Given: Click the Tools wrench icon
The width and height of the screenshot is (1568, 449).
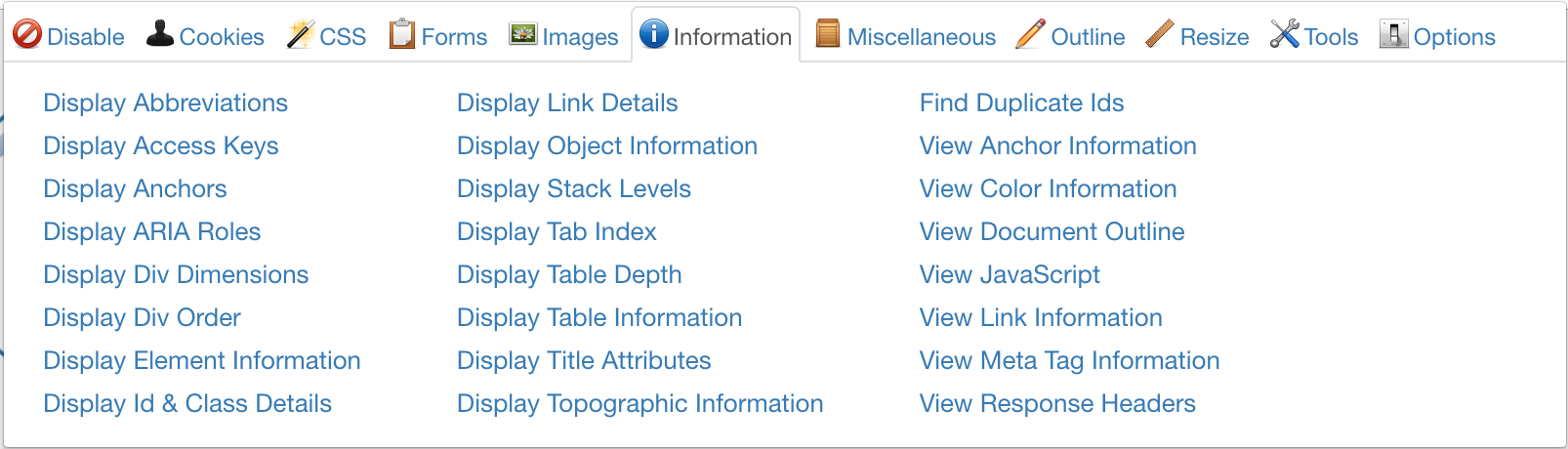Looking at the screenshot, I should 1285,34.
